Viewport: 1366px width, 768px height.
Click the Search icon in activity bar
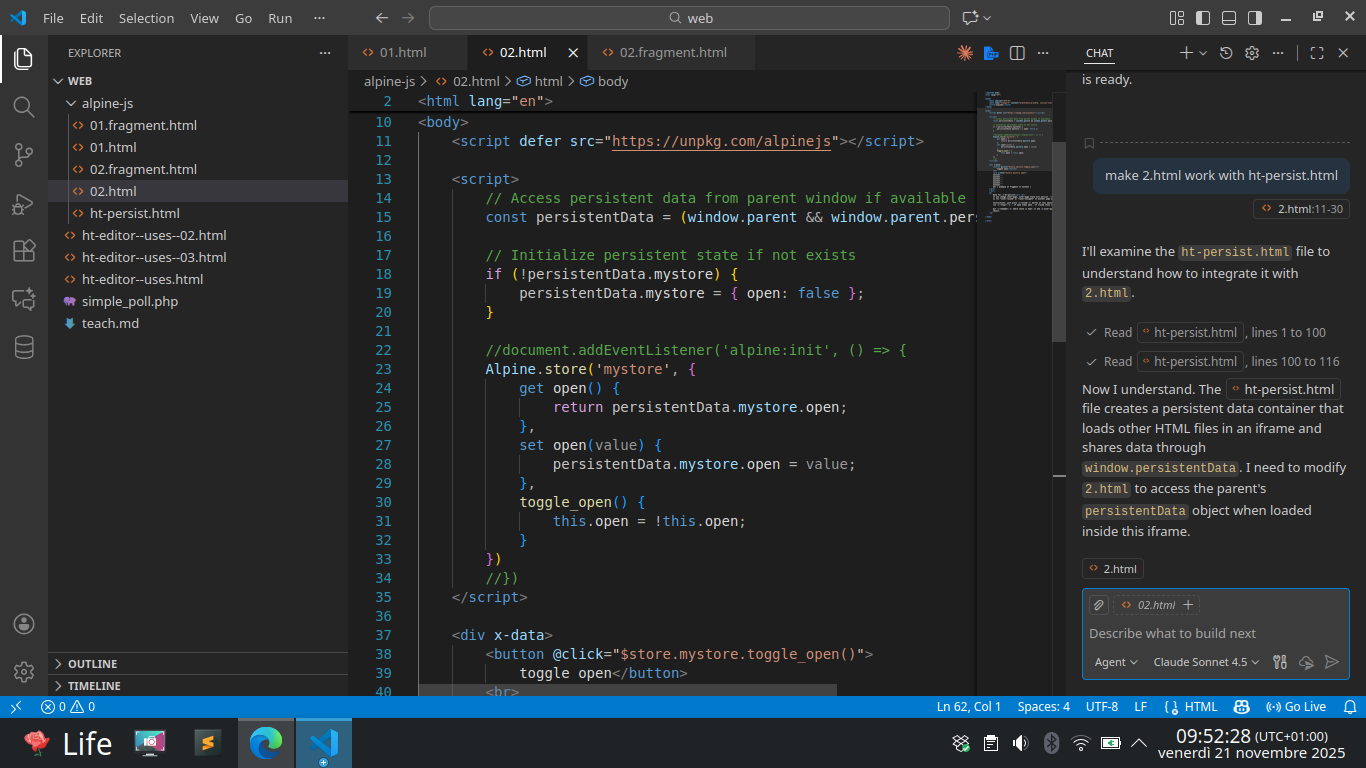point(24,107)
